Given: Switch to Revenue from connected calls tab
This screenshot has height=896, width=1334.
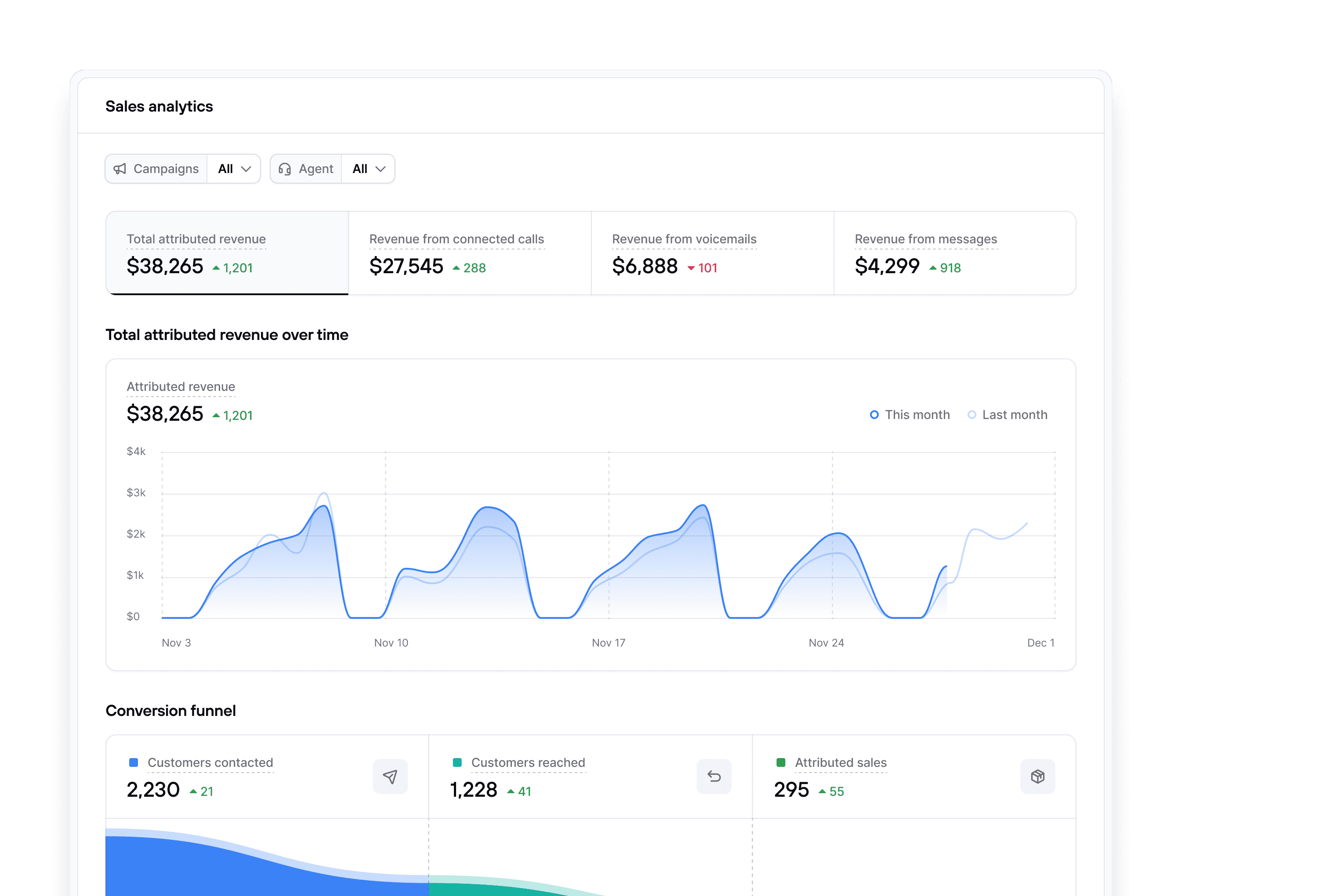Looking at the screenshot, I should (469, 253).
